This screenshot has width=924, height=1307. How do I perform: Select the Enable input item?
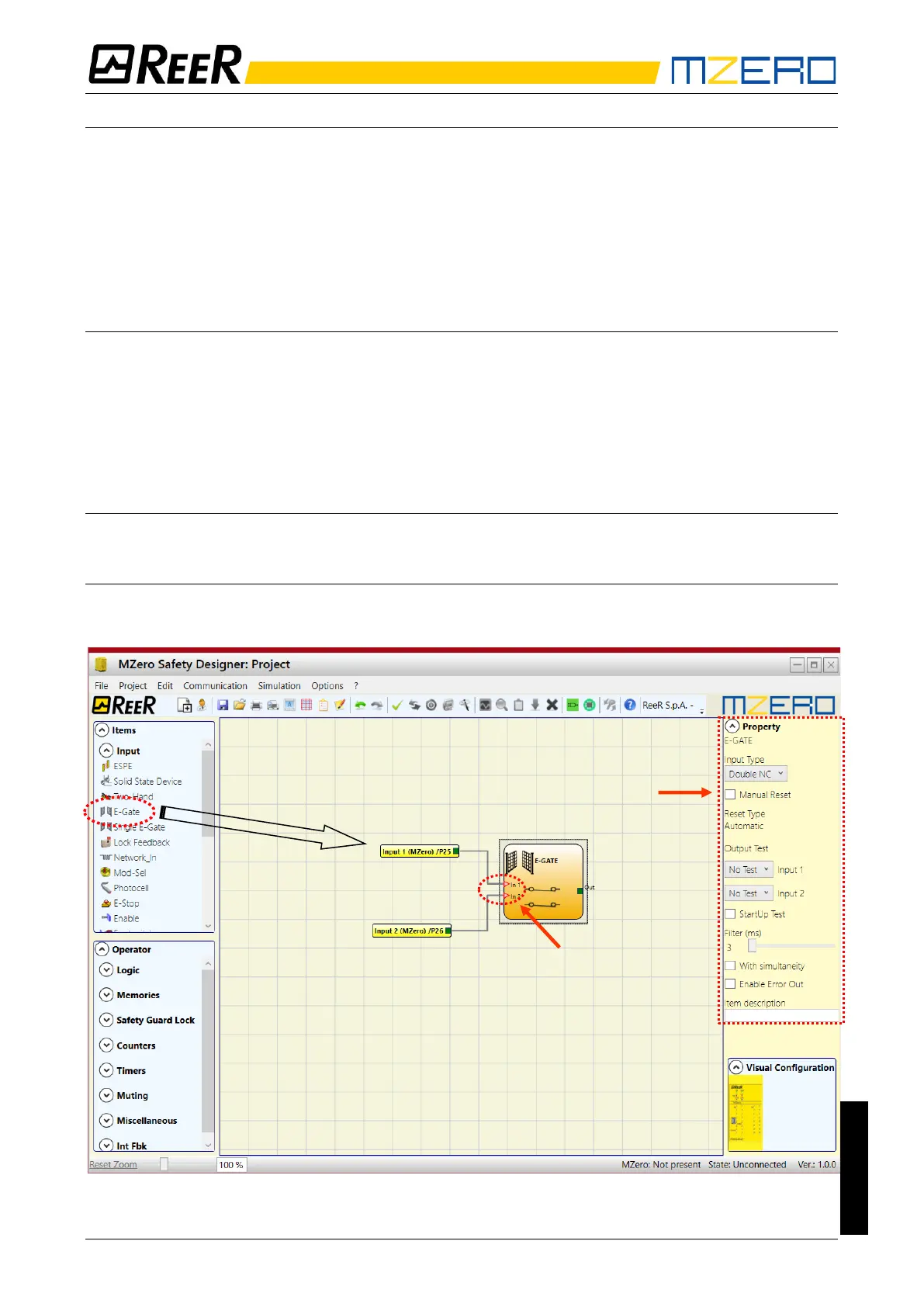[120, 918]
